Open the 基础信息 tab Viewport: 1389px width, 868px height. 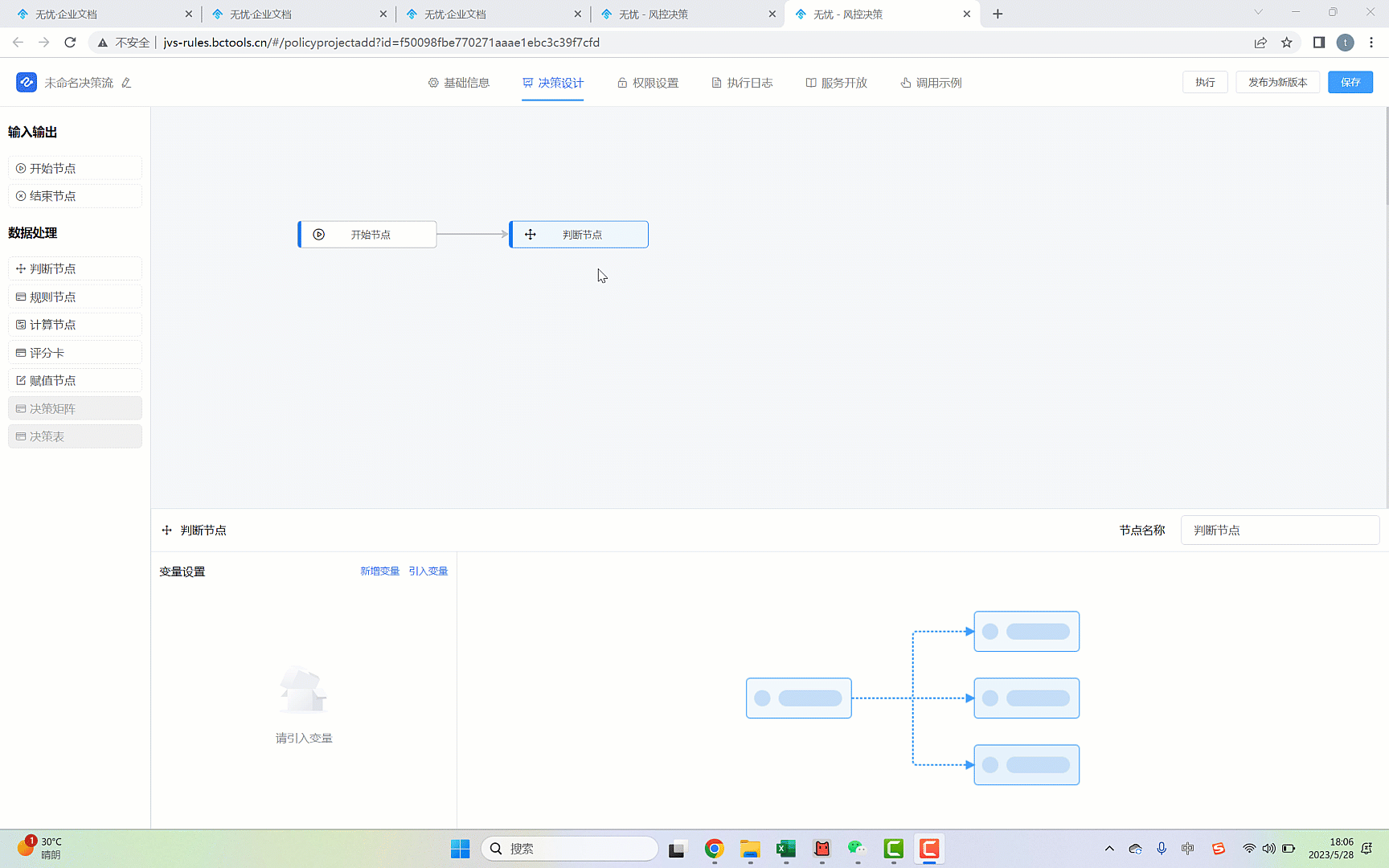tap(459, 83)
